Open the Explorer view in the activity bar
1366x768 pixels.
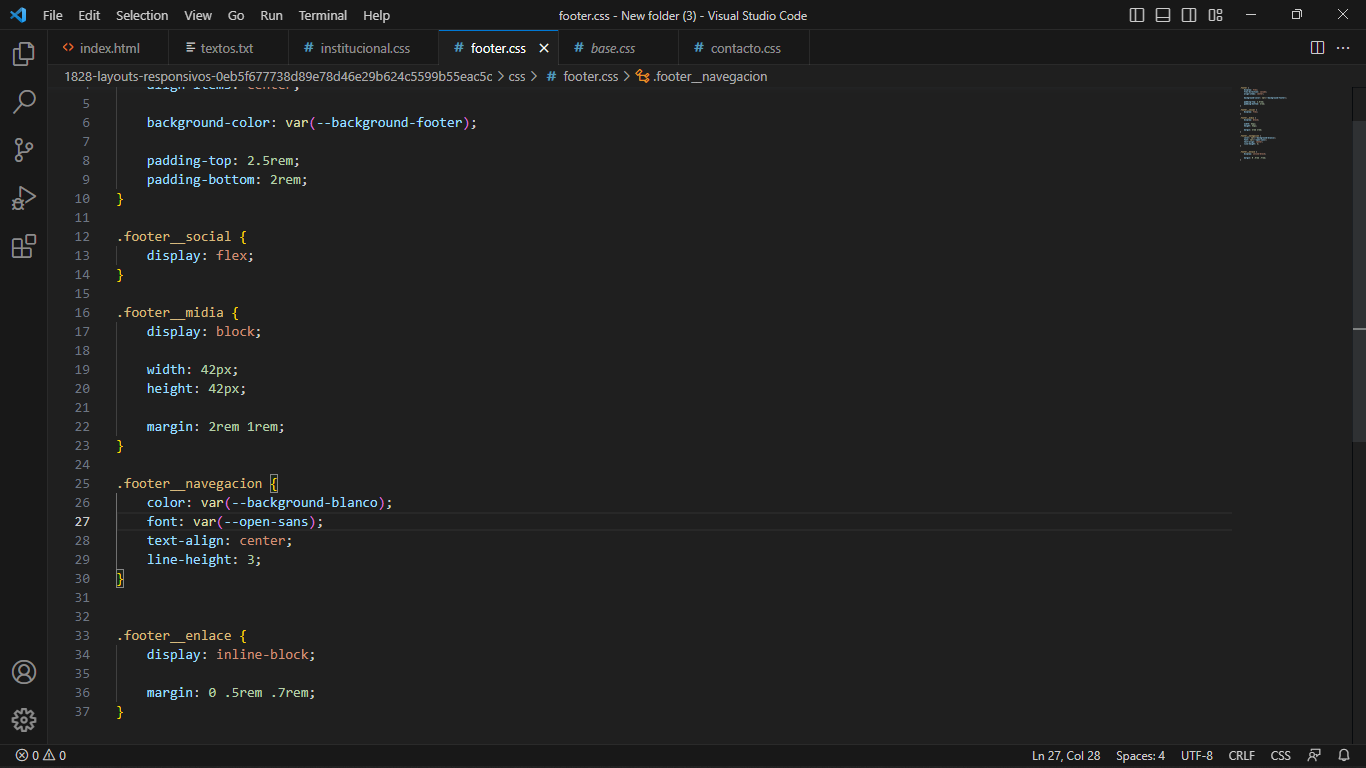(24, 53)
